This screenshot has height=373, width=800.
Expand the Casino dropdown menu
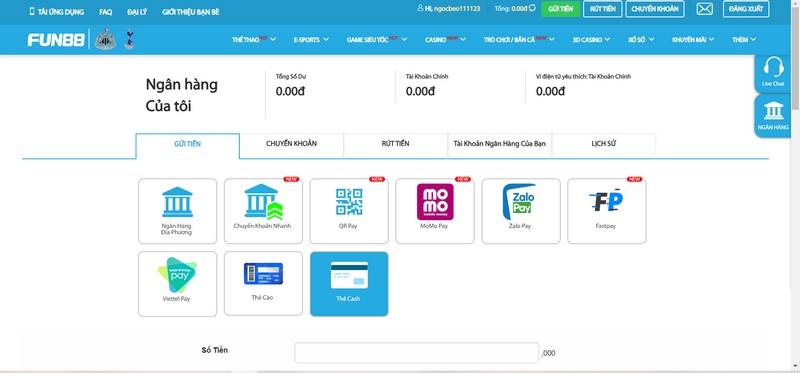pos(445,39)
